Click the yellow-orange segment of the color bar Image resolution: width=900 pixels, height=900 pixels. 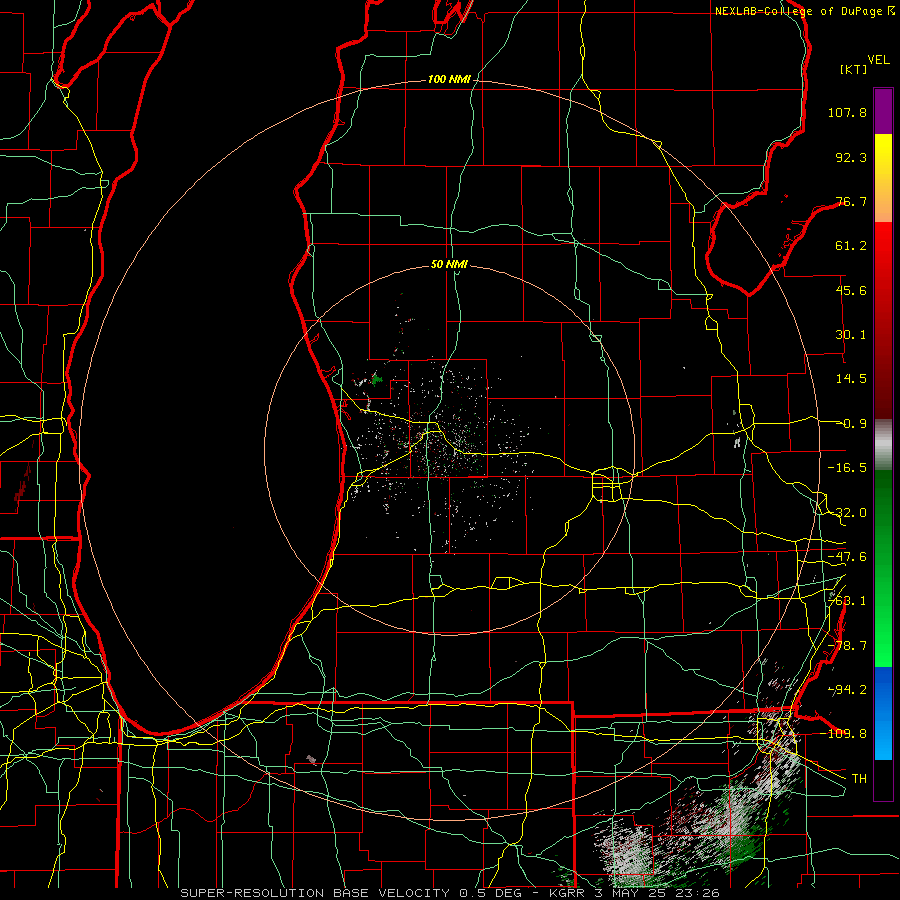(x=883, y=178)
